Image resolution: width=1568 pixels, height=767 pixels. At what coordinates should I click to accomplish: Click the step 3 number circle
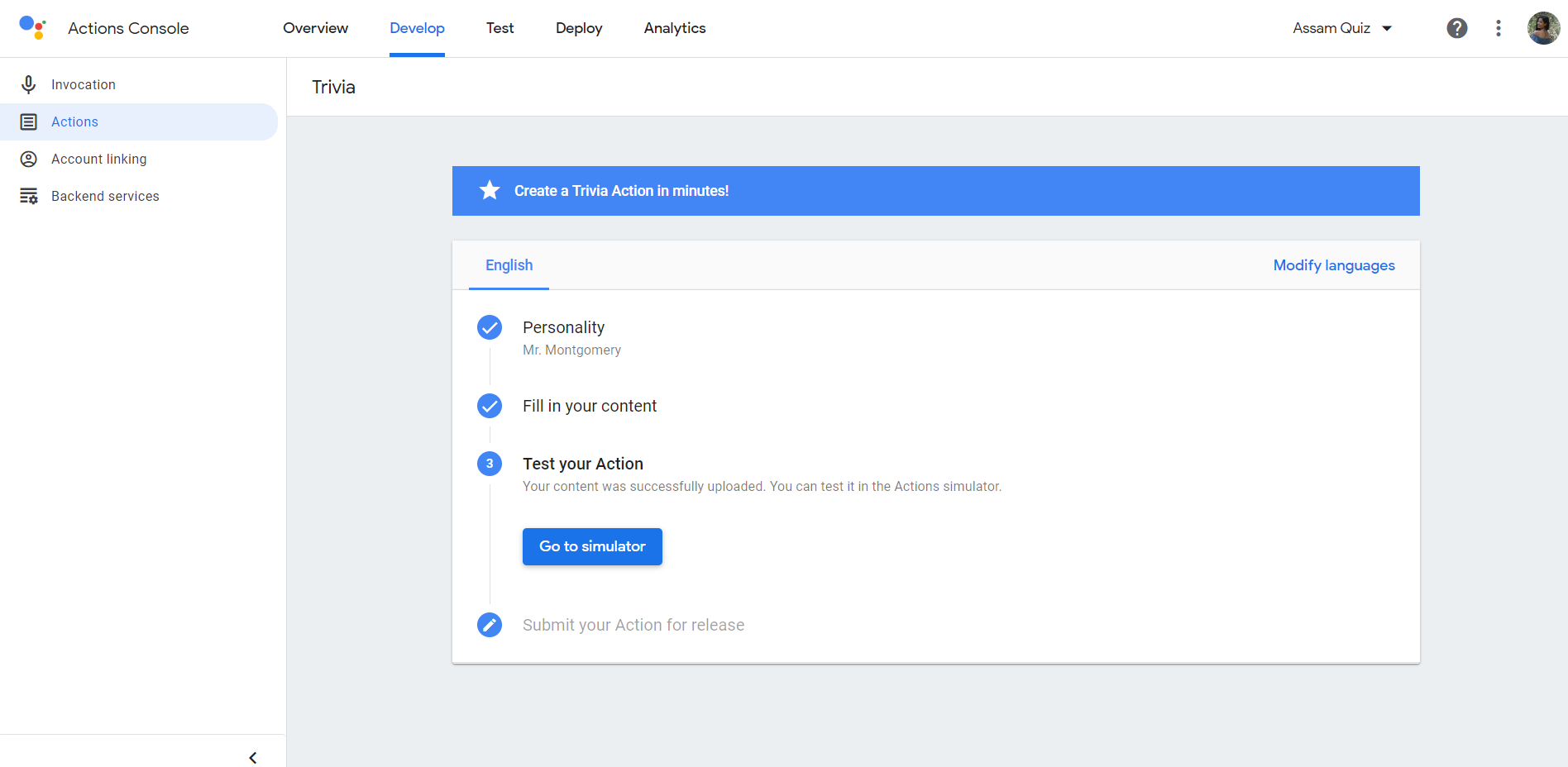[x=490, y=464]
